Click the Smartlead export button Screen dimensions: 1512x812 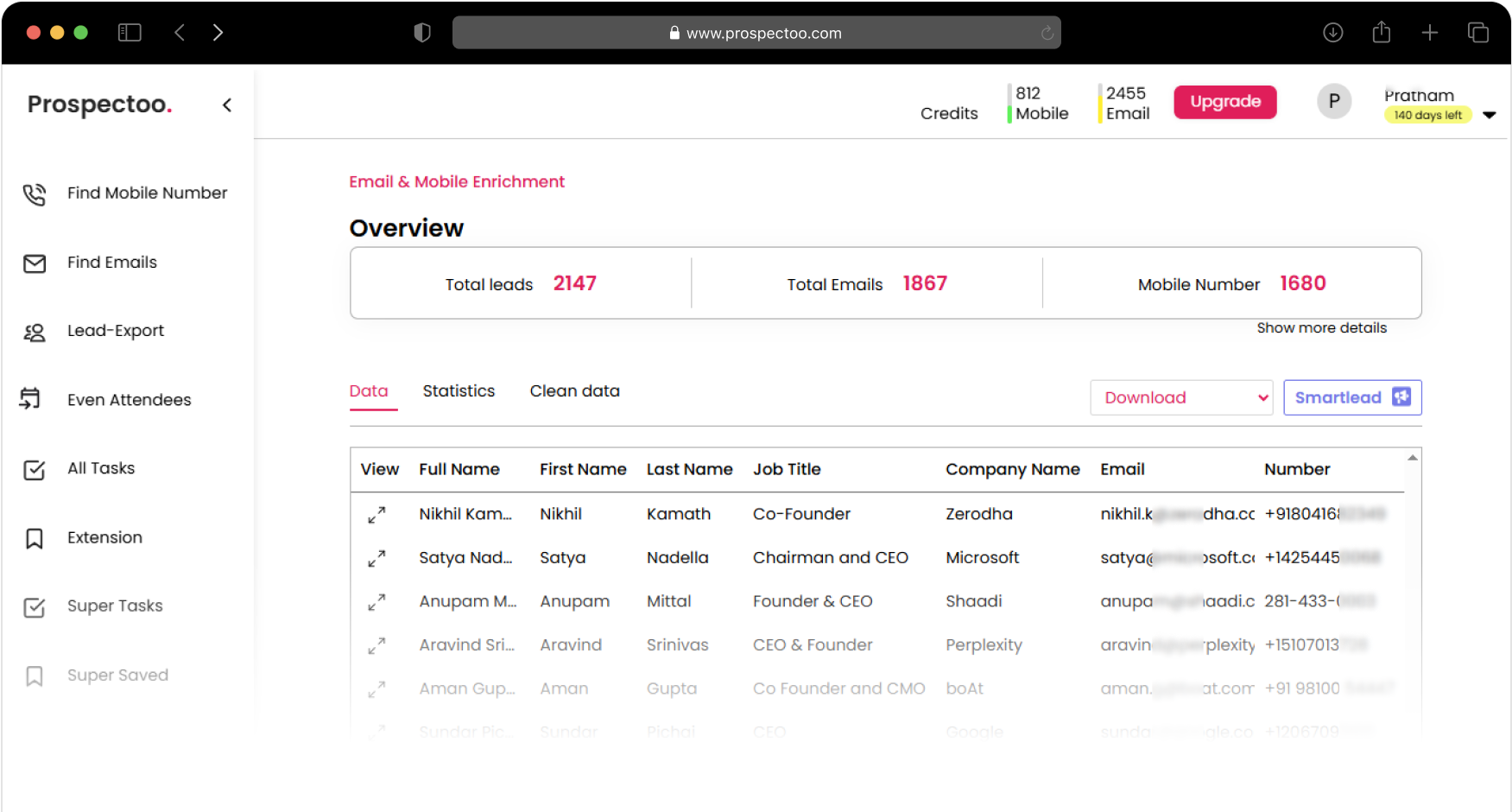pos(1351,398)
